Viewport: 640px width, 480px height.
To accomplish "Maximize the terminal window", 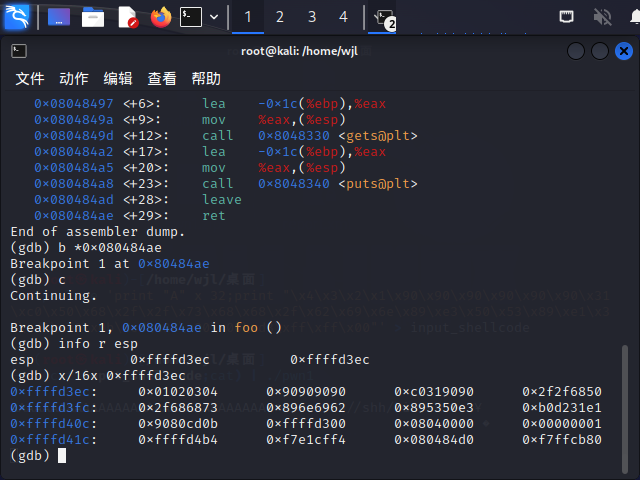I will click(x=600, y=51).
